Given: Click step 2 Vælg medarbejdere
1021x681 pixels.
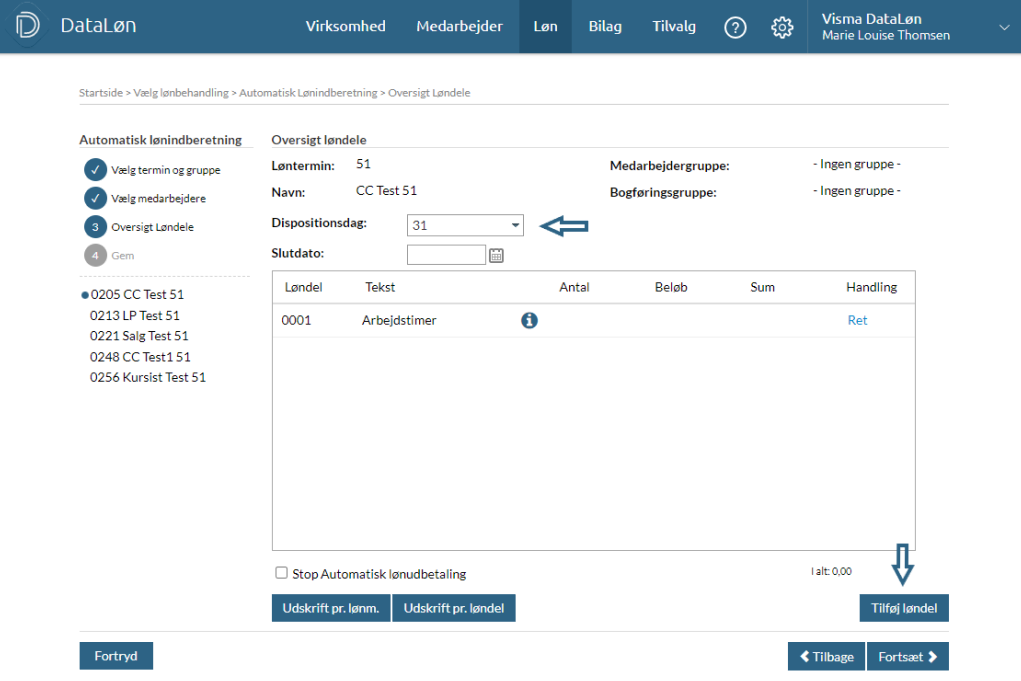Looking at the screenshot, I should pos(145,199).
